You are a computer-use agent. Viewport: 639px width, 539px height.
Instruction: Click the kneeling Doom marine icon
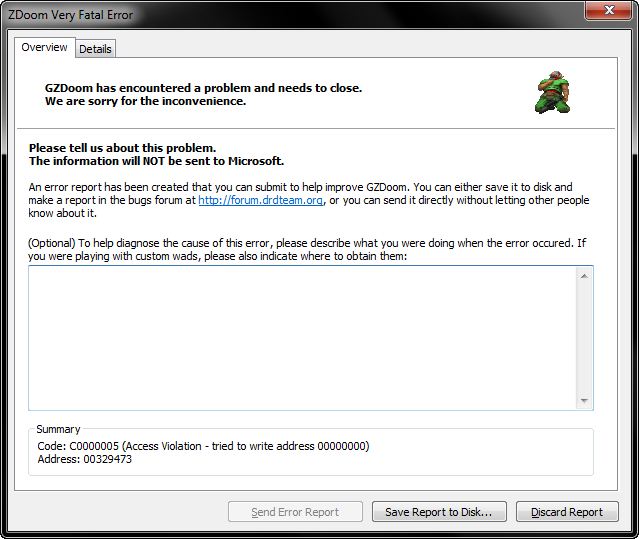(552, 92)
